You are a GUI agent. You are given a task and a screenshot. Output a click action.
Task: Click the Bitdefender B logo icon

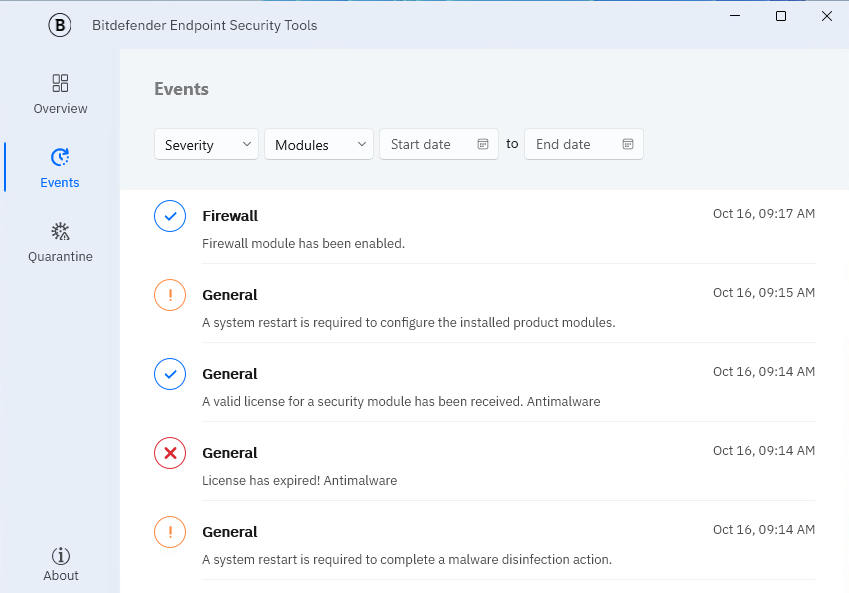(60, 25)
